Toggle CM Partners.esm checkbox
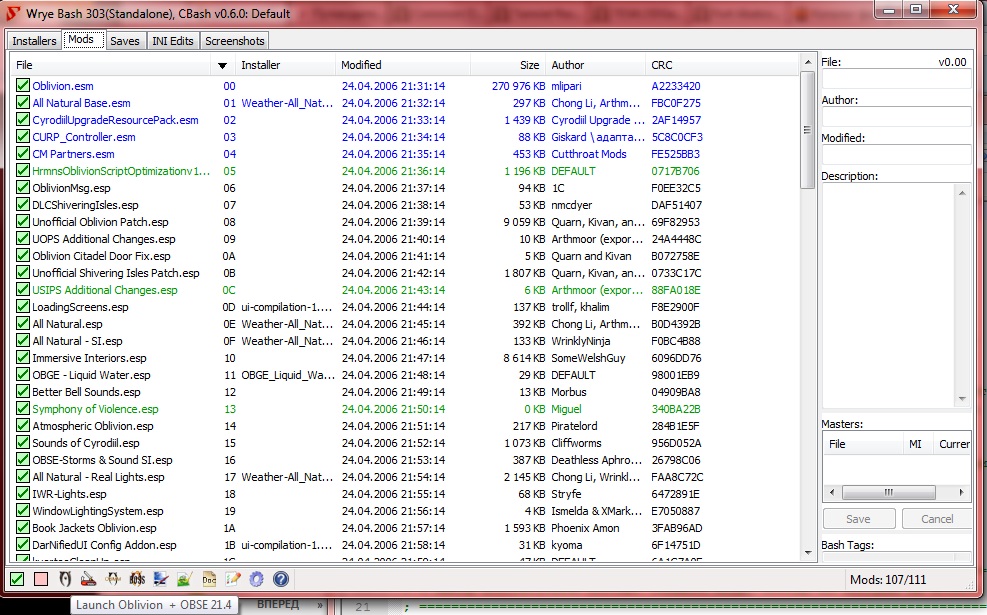 click(23, 153)
